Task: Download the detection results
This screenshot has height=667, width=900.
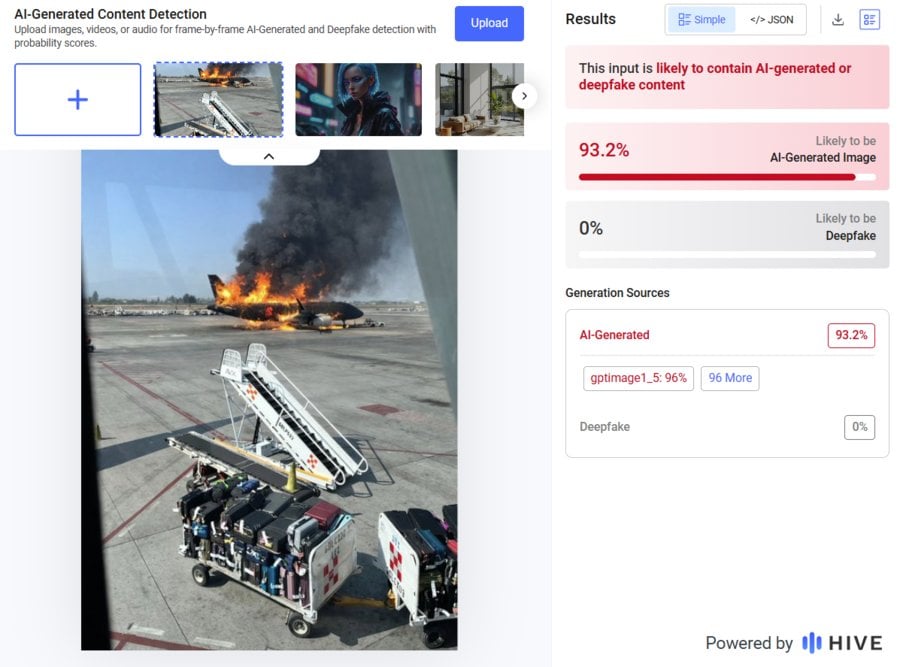Action: [838, 19]
